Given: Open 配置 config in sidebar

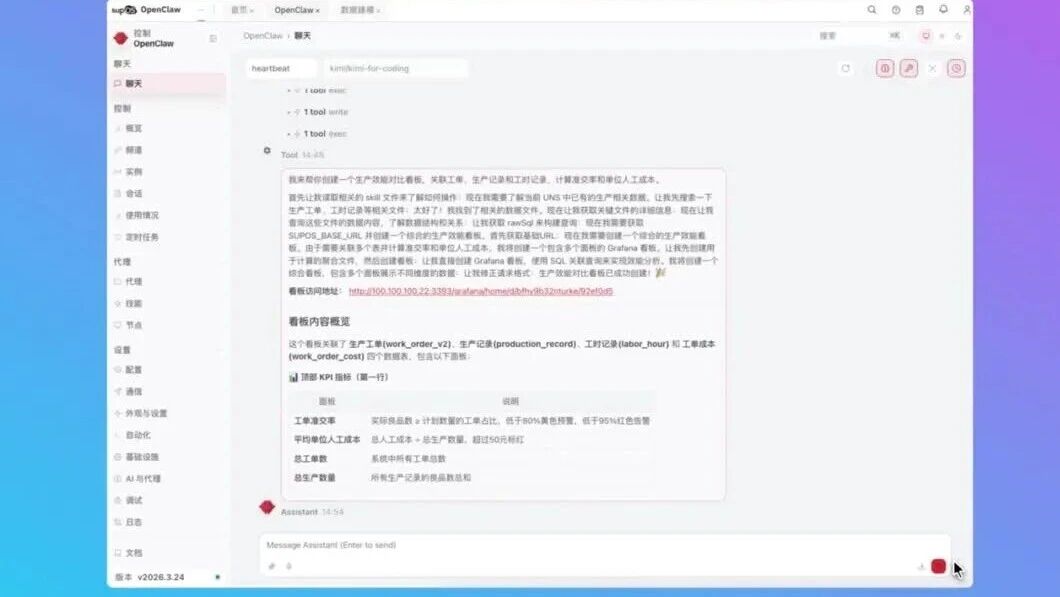Looking at the screenshot, I should tap(167, 370).
